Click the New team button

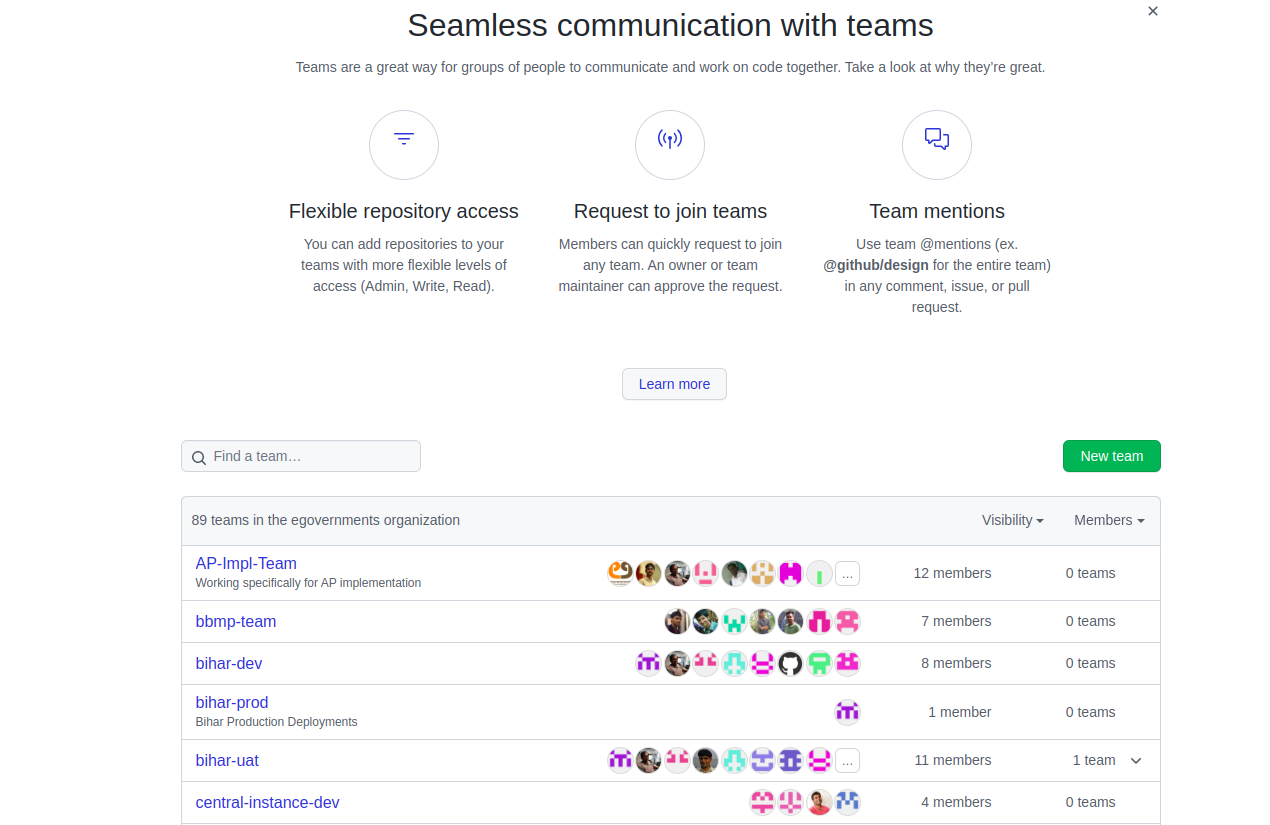(1111, 456)
